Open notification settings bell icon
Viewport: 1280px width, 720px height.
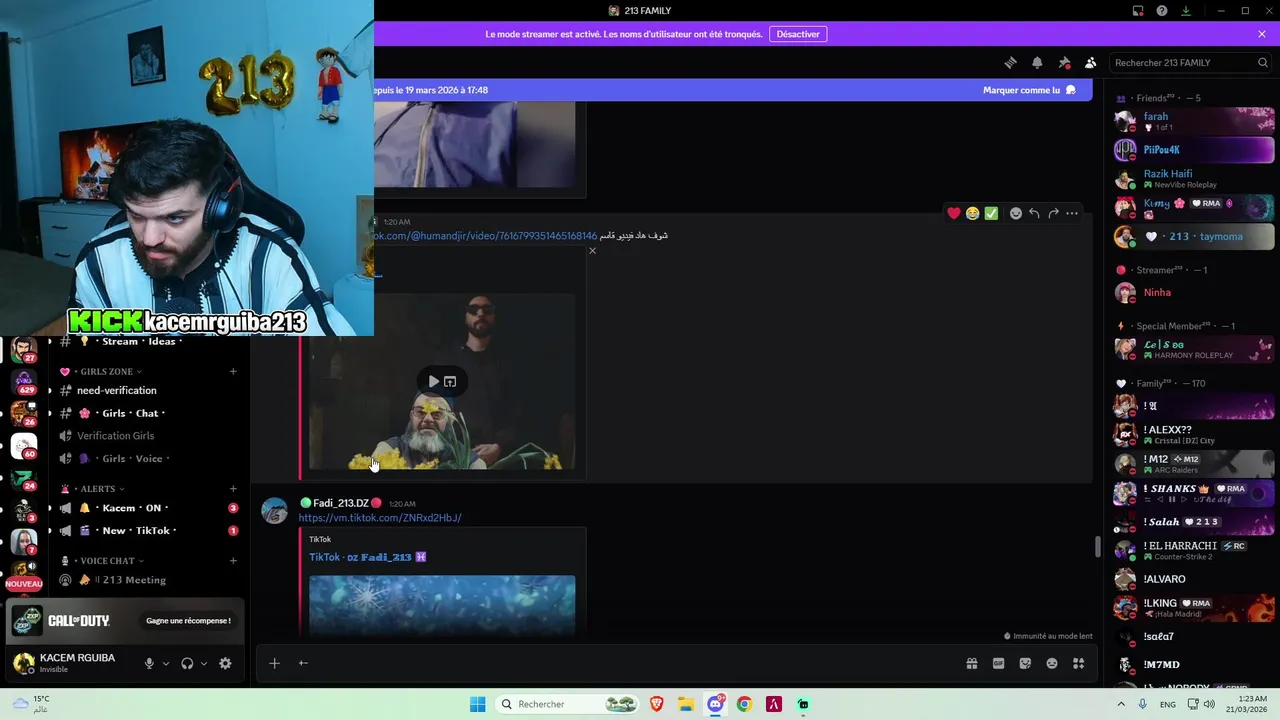pyautogui.click(x=1037, y=62)
